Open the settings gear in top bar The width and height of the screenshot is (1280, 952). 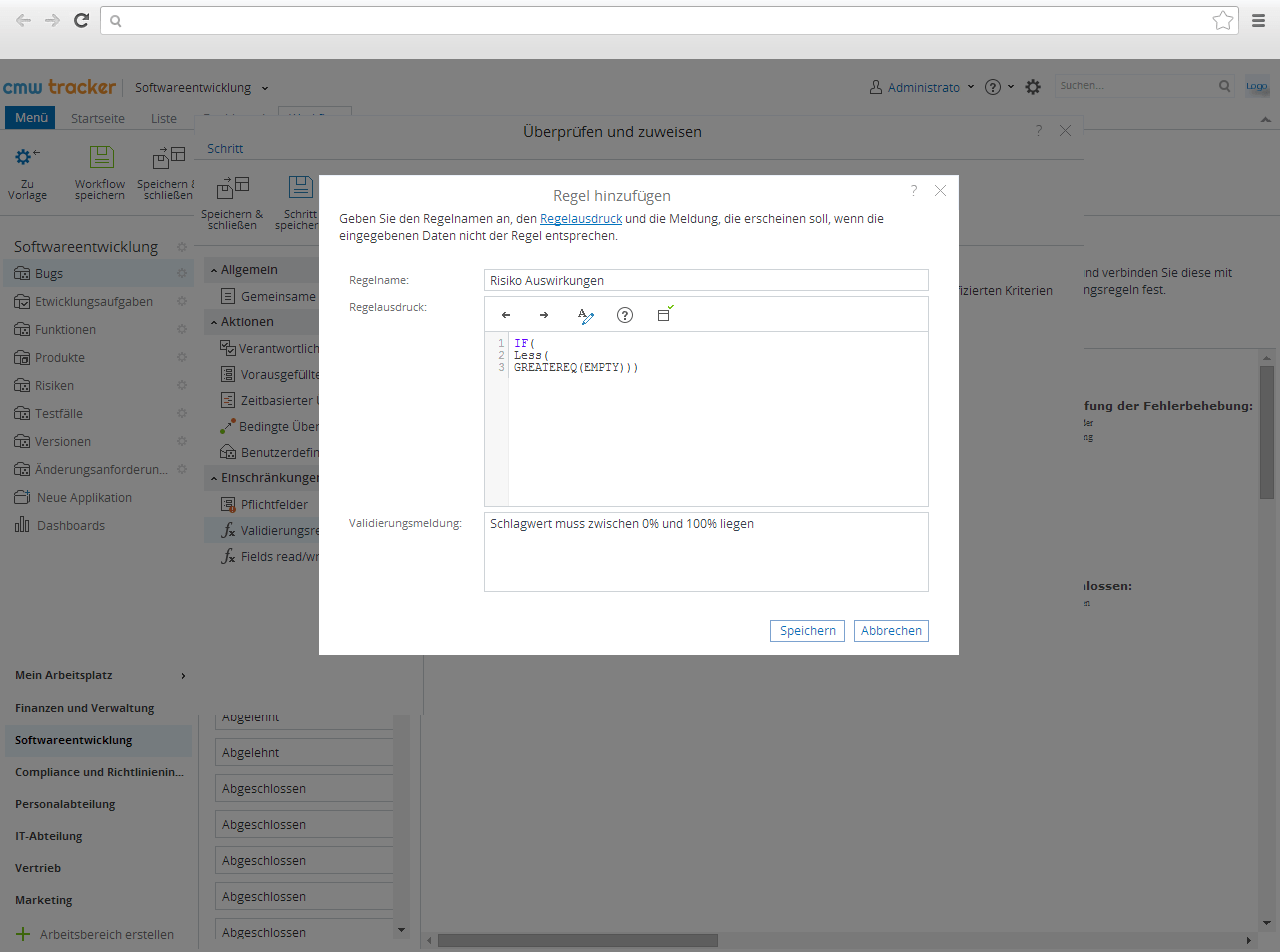(1033, 87)
